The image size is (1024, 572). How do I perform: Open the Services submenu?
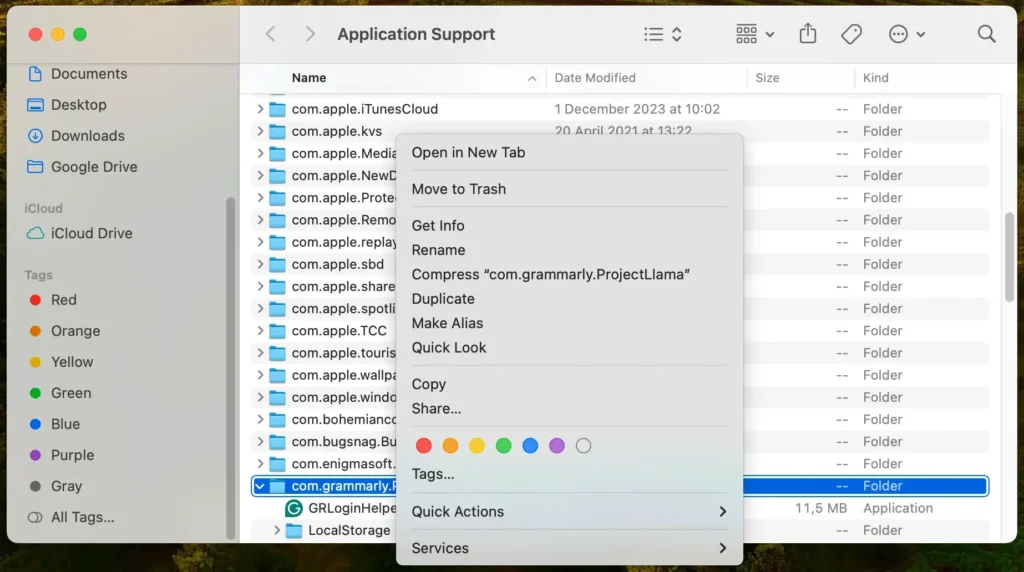[569, 548]
